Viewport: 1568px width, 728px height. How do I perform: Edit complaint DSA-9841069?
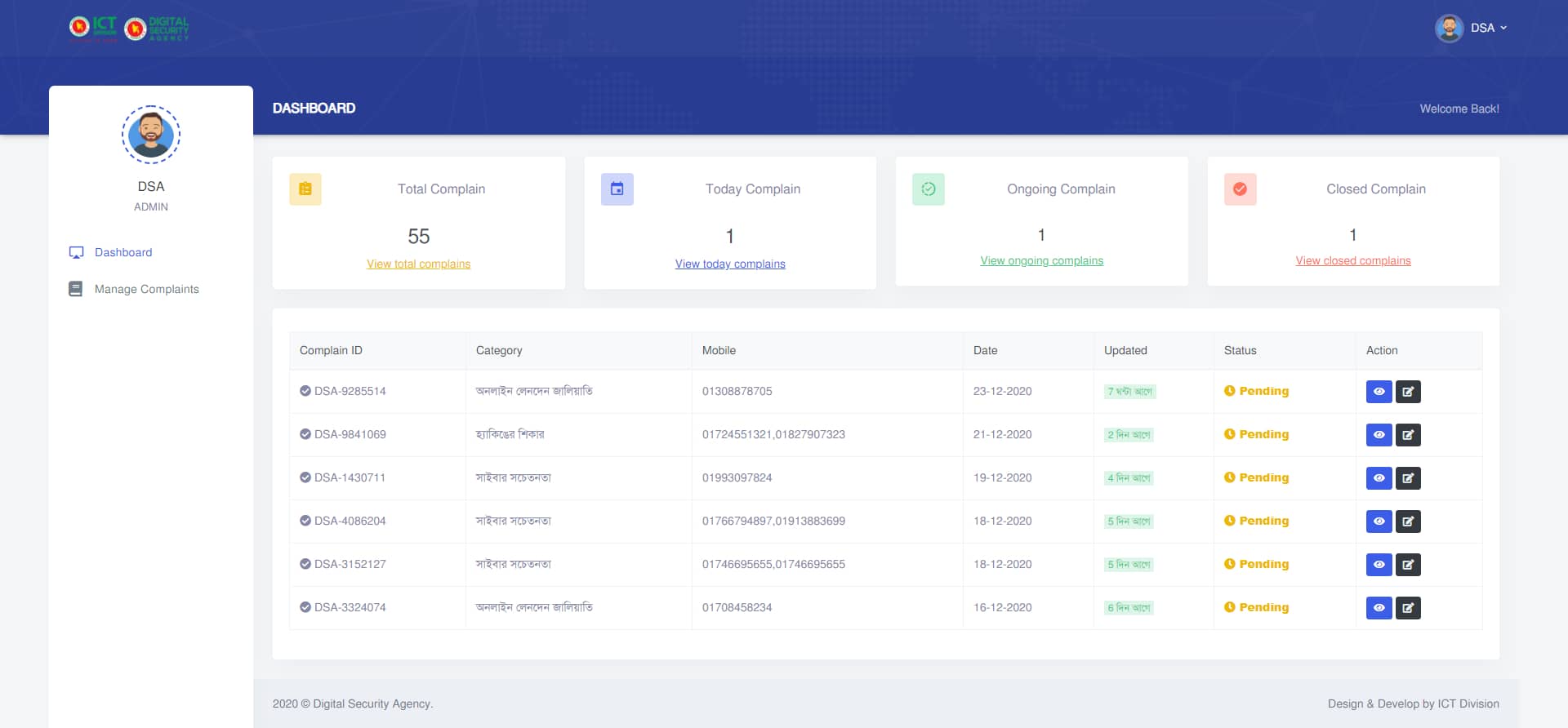pyautogui.click(x=1408, y=435)
